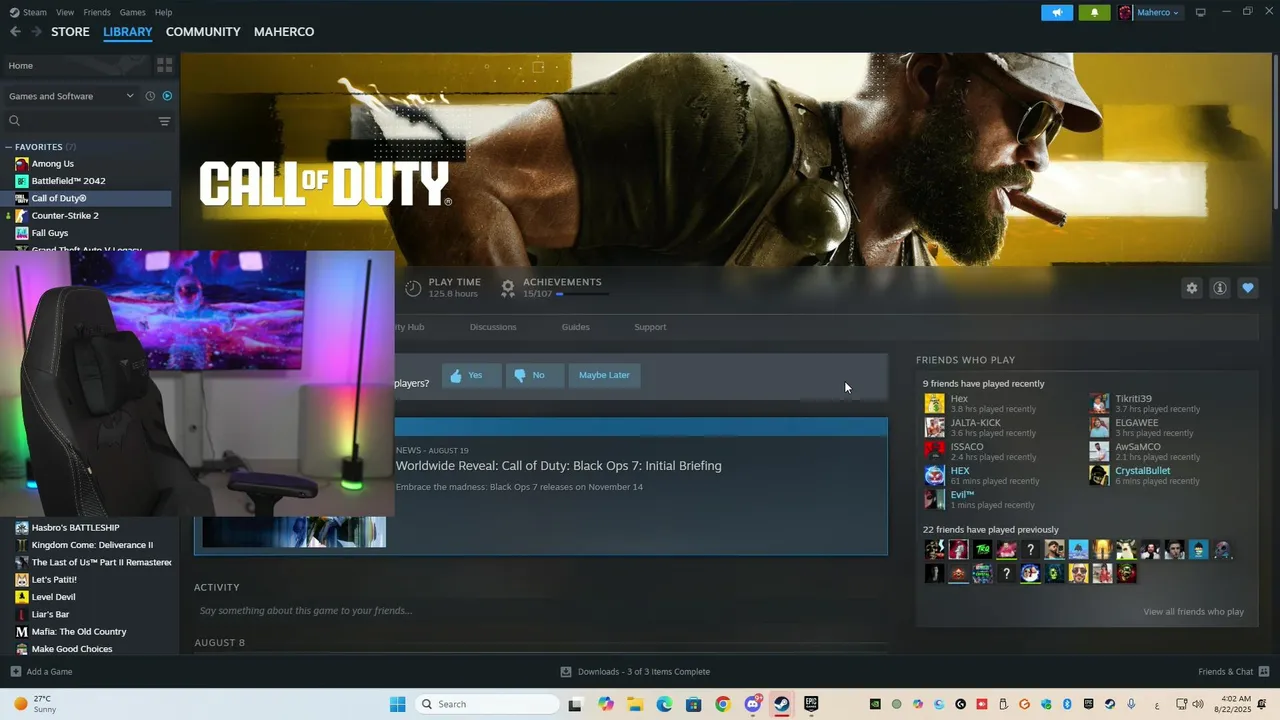Open the library advanced filter icon

click(165, 121)
